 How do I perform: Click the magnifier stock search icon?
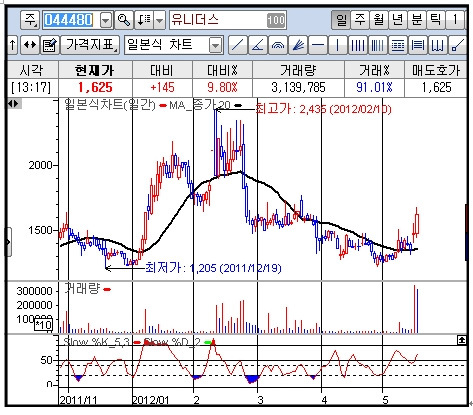pos(124,20)
